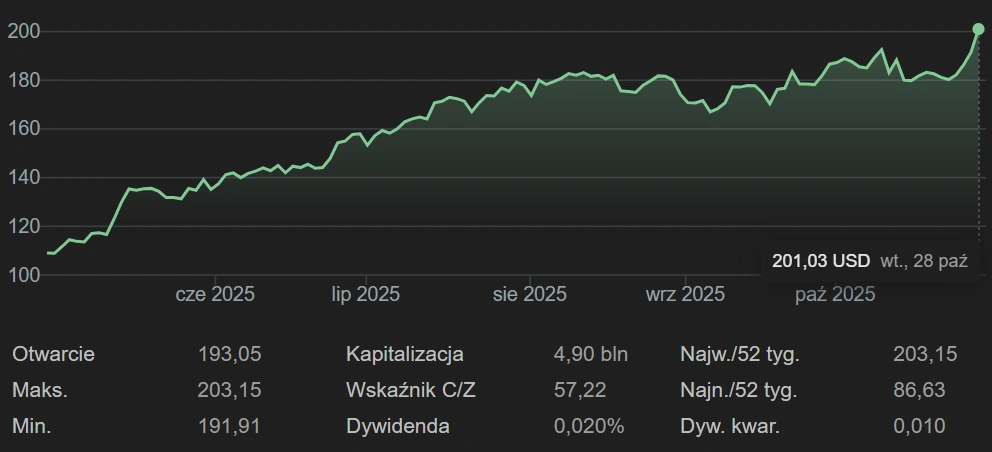Select the Maks. value 203,15
This screenshot has height=452, width=992.
click(229, 390)
